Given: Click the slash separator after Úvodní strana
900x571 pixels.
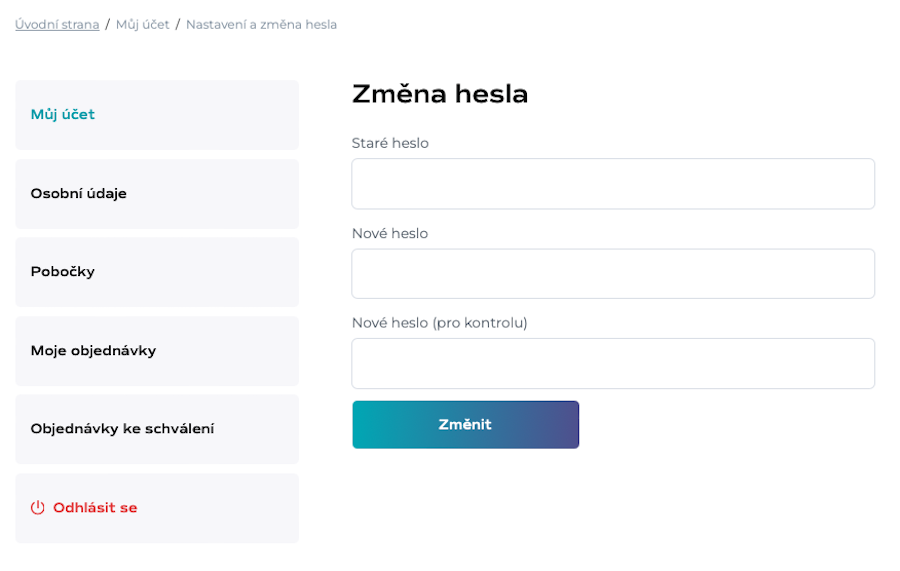Looking at the screenshot, I should pos(107,25).
